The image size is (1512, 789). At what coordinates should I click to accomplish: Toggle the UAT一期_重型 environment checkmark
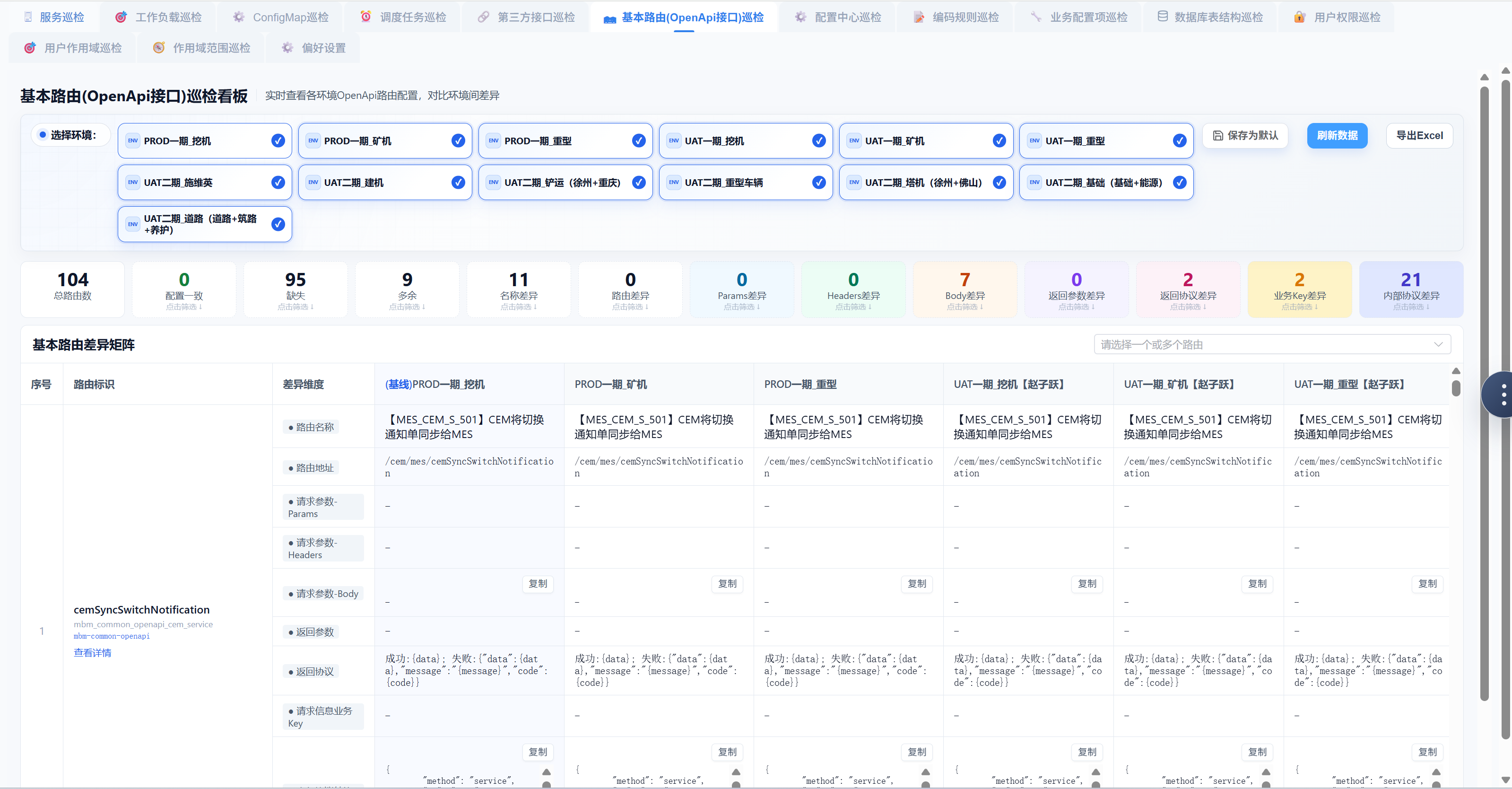1179,141
